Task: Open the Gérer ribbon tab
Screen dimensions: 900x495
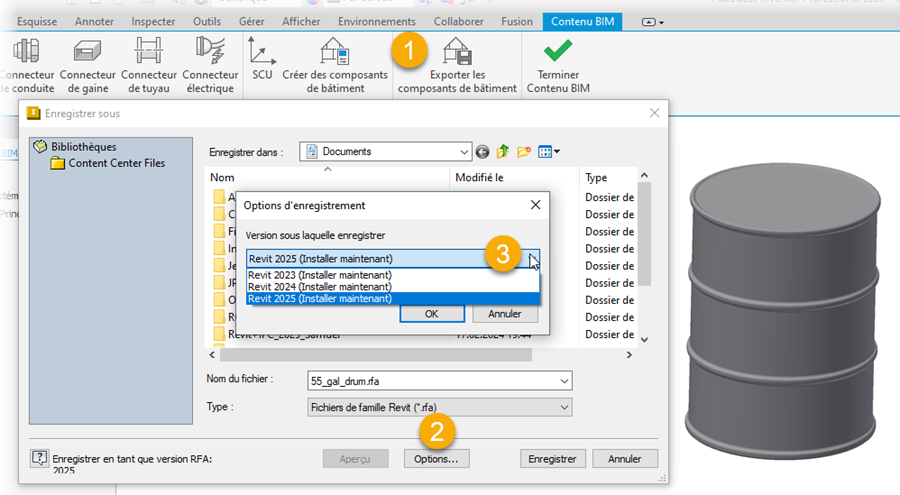Action: pos(251,22)
